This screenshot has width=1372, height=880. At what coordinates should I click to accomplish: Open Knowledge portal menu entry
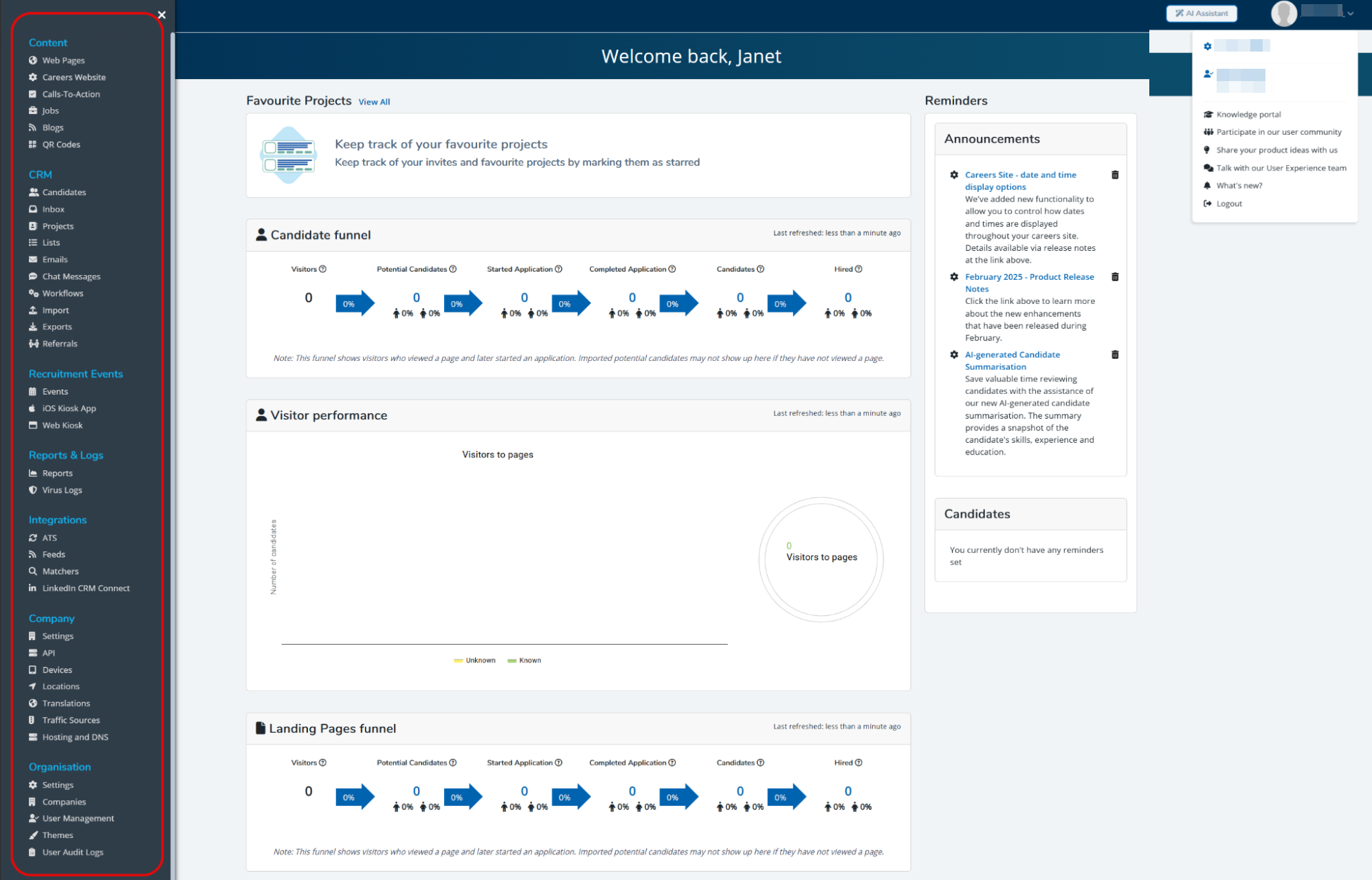[1248, 115]
